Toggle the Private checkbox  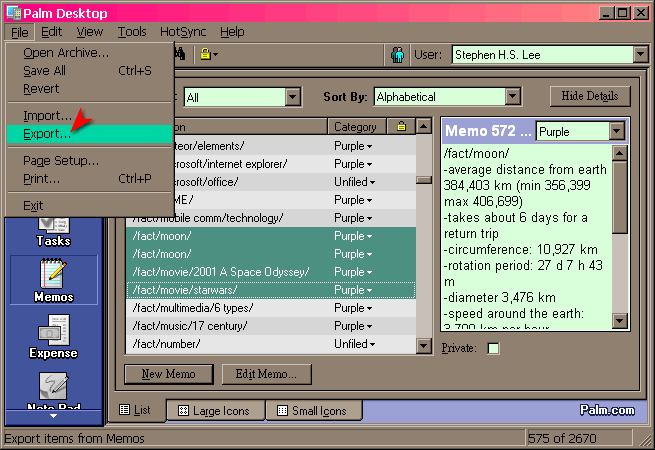click(x=493, y=348)
